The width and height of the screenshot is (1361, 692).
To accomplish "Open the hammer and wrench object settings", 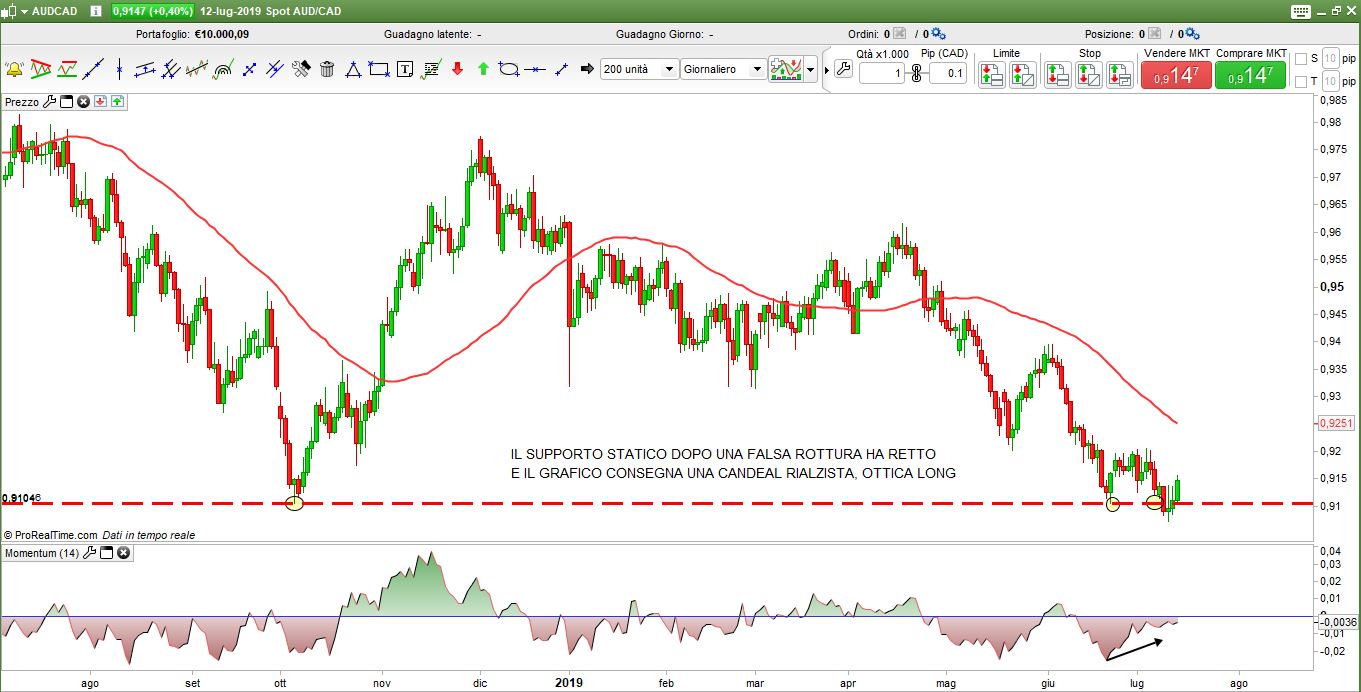I will [301, 69].
